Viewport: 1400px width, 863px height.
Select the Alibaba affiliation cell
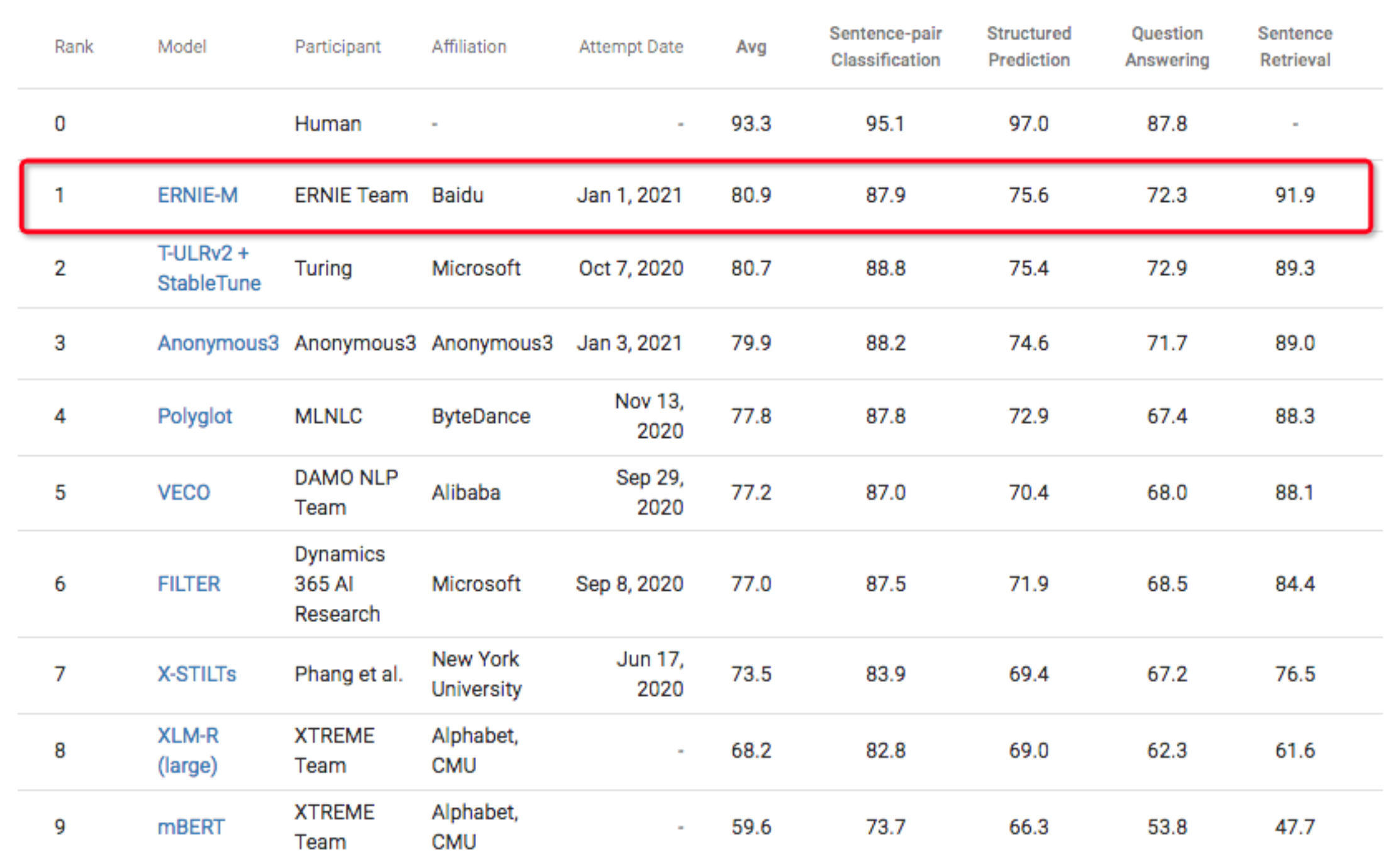click(466, 492)
